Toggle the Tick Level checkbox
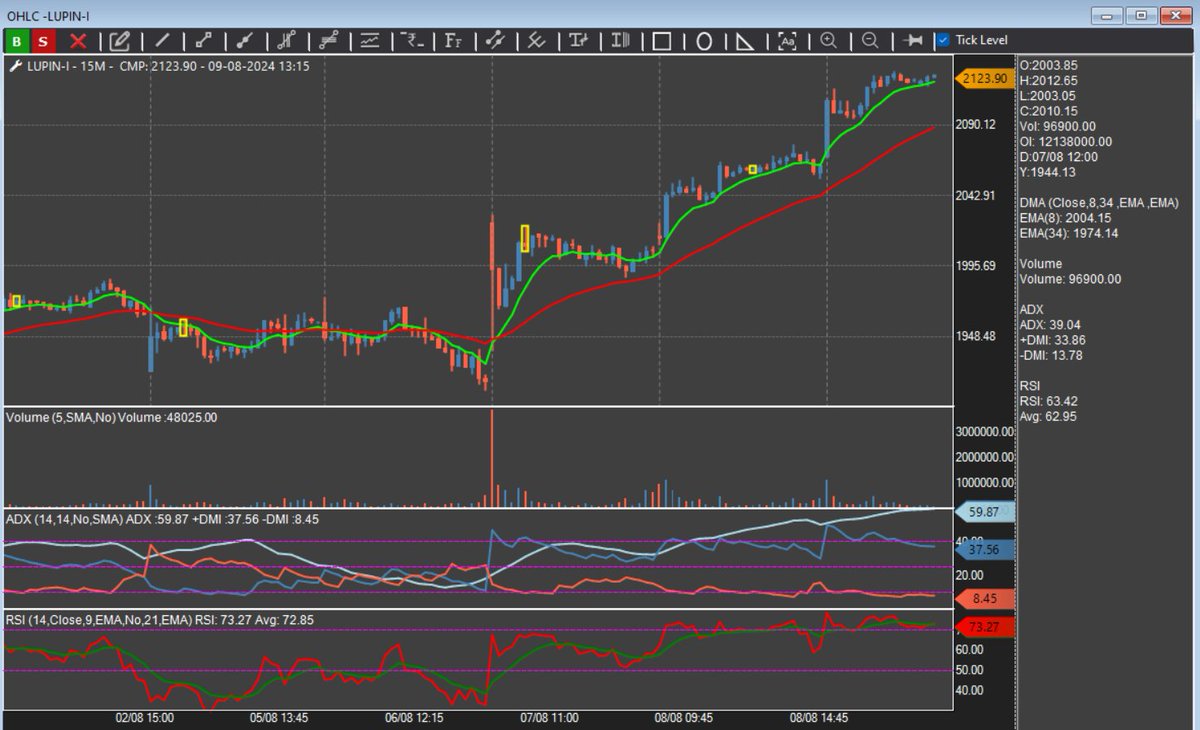The image size is (1200, 730). [x=943, y=40]
